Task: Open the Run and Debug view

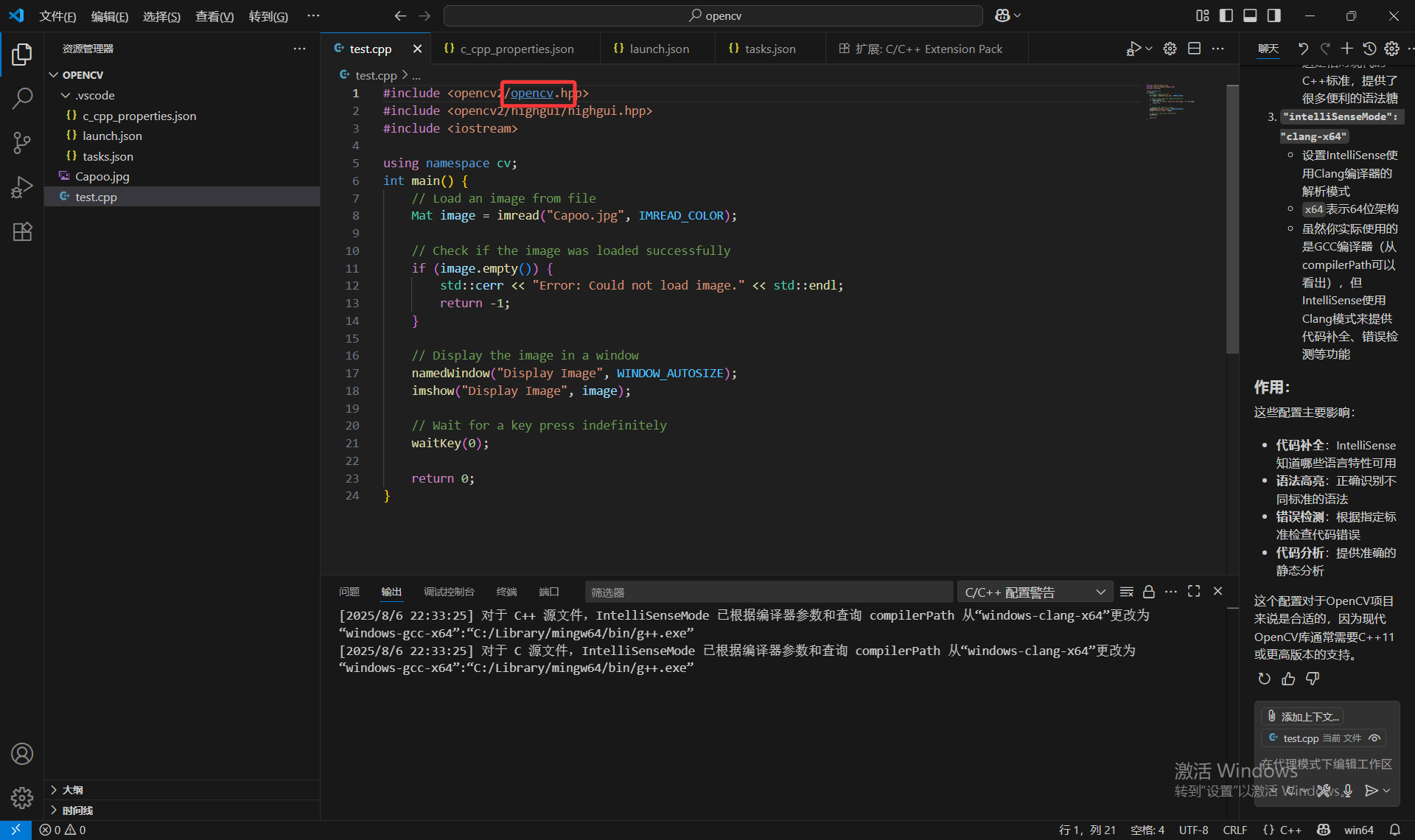Action: (22, 186)
